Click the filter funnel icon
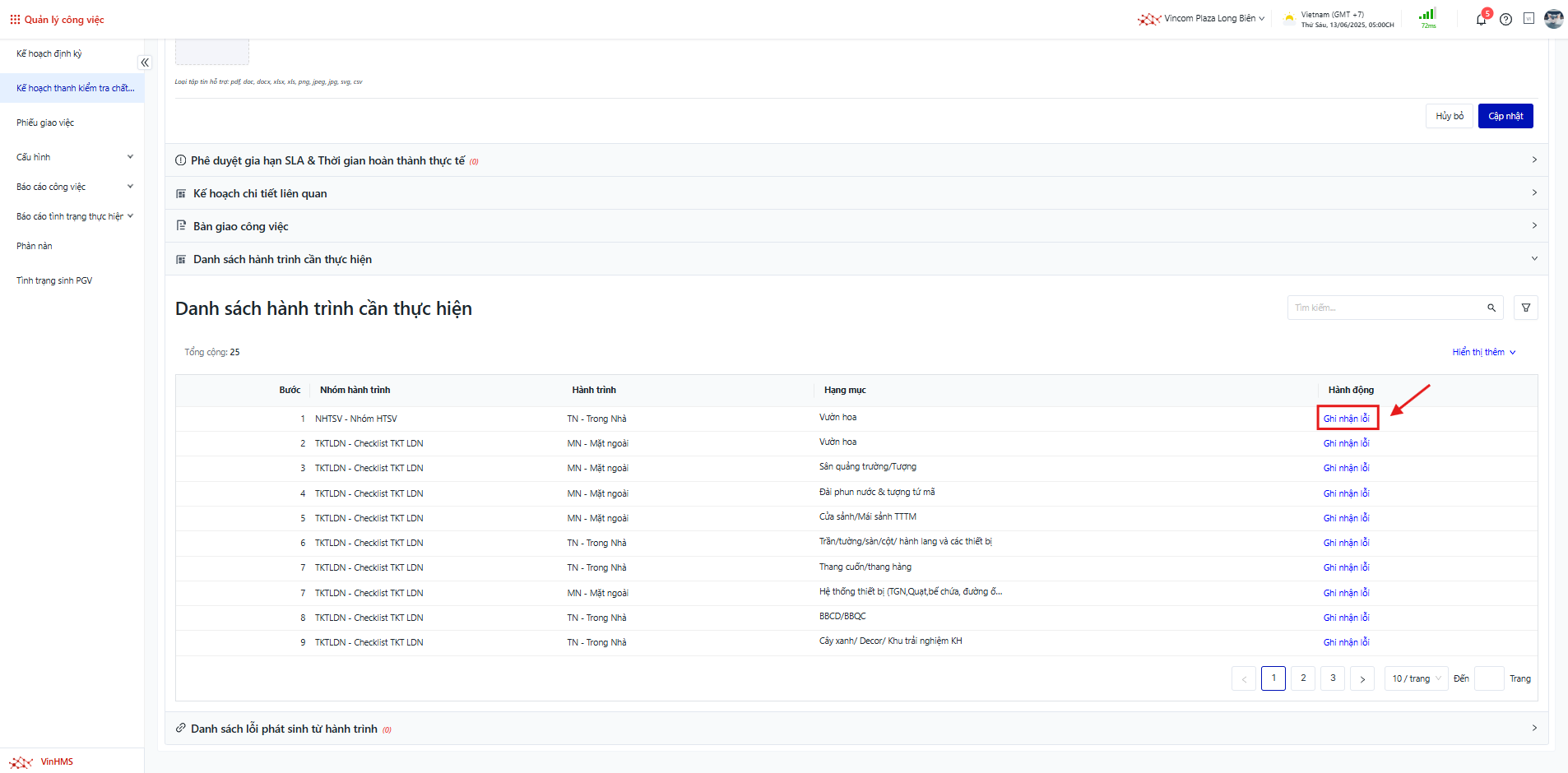1568x773 pixels. (x=1526, y=308)
